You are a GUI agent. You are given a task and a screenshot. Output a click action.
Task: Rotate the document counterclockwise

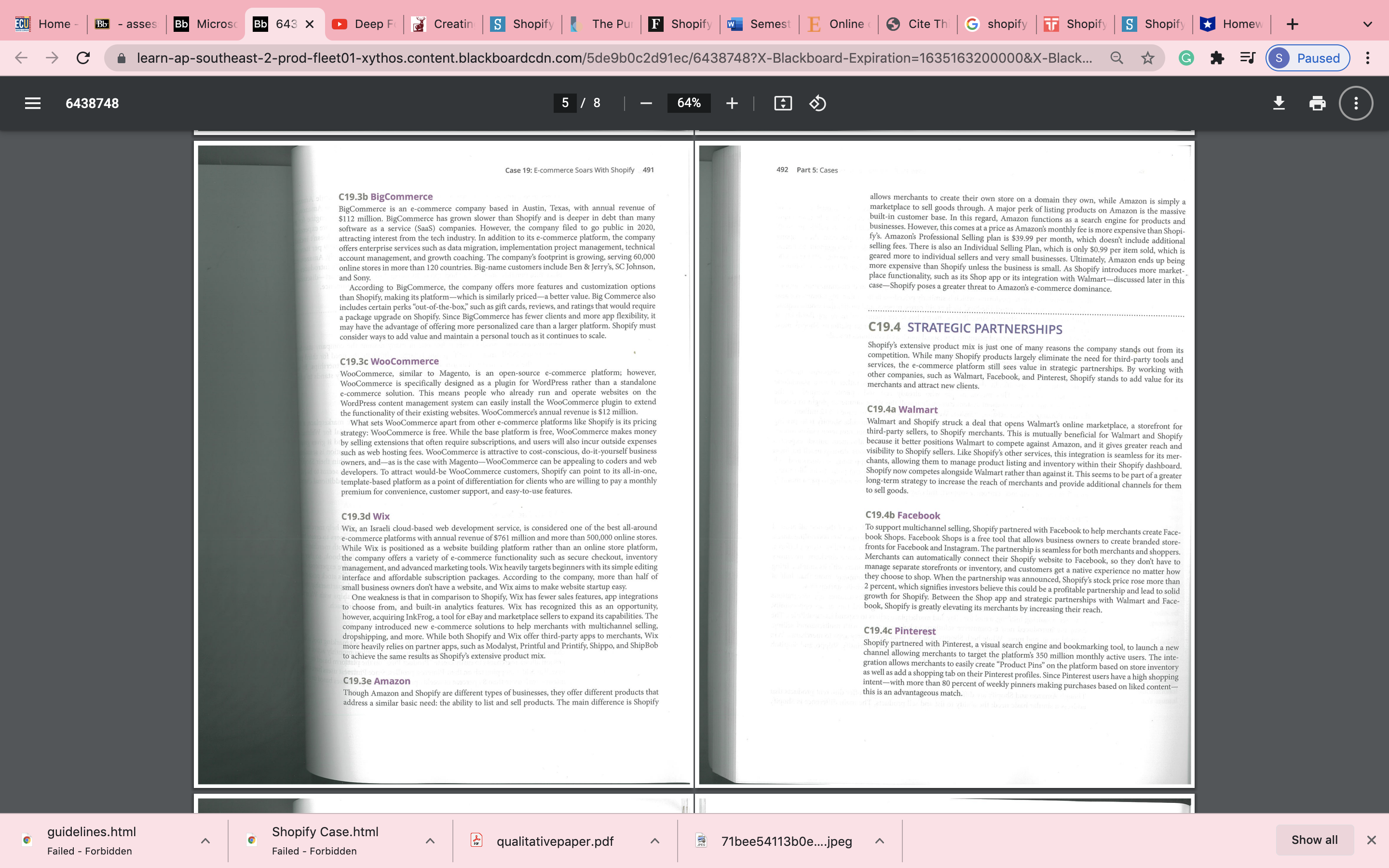pos(817,103)
